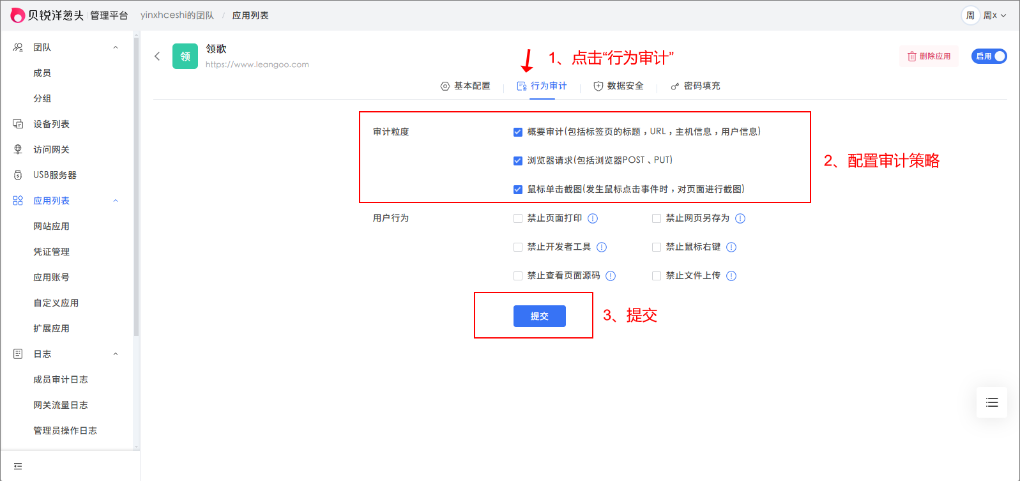Click the sidebar vertical scrollbar
The image size is (1020, 481).
(137, 186)
